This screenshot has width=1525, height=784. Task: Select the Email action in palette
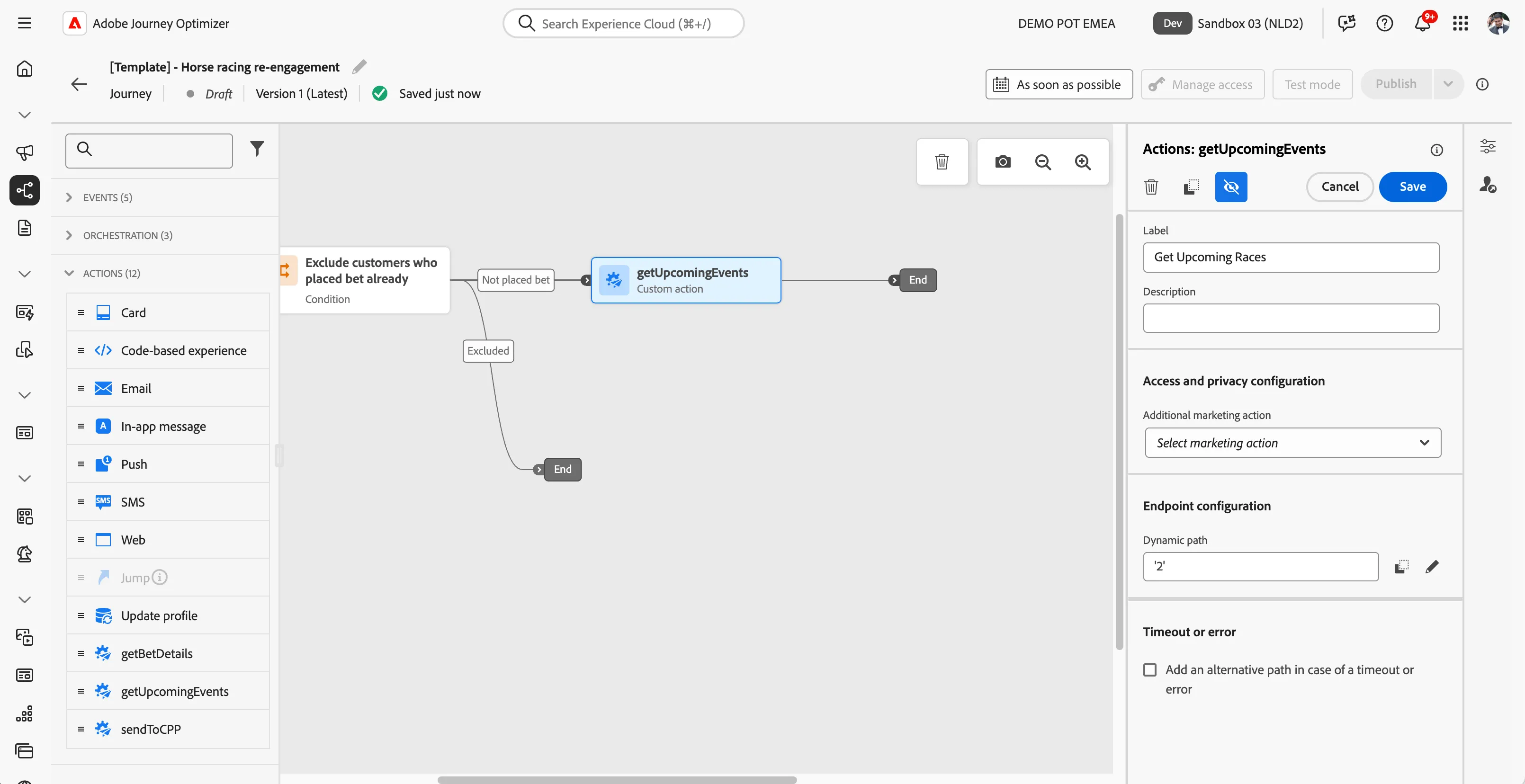[x=168, y=388]
